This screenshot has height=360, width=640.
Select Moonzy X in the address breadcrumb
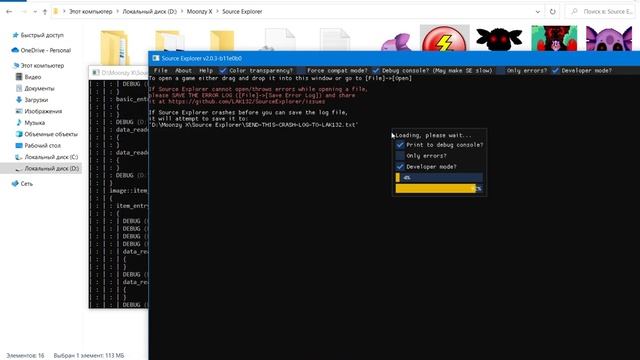199,12
